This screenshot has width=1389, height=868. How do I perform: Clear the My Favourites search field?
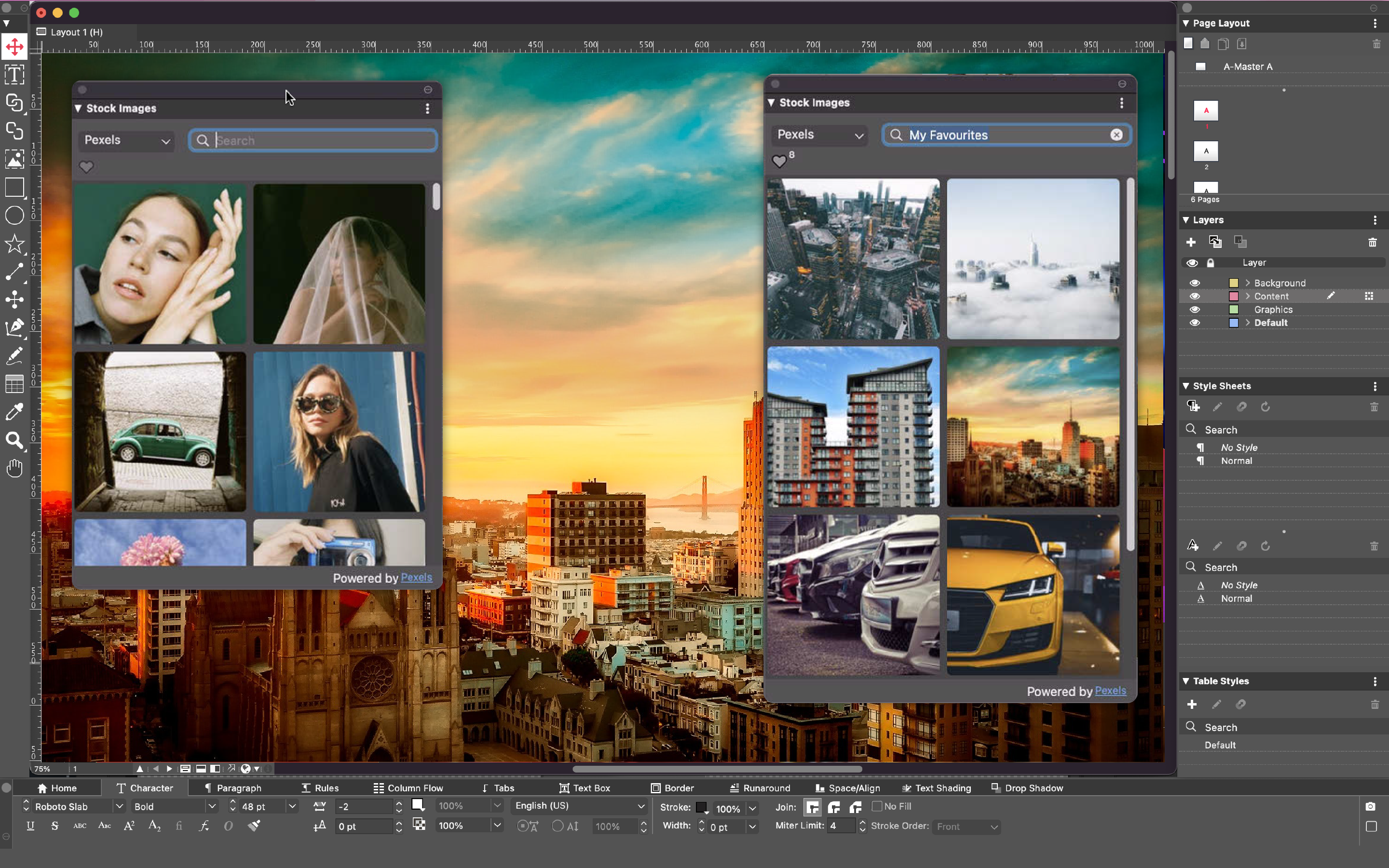tap(1116, 135)
